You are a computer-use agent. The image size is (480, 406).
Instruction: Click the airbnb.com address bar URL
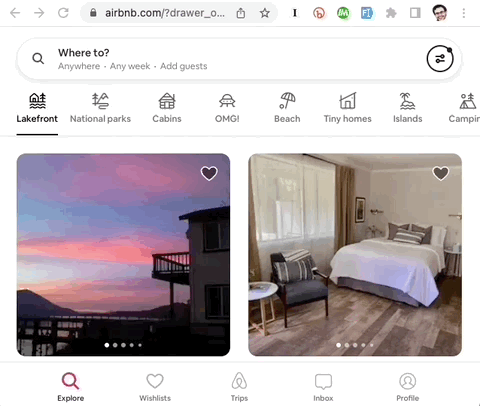pyautogui.click(x=165, y=13)
